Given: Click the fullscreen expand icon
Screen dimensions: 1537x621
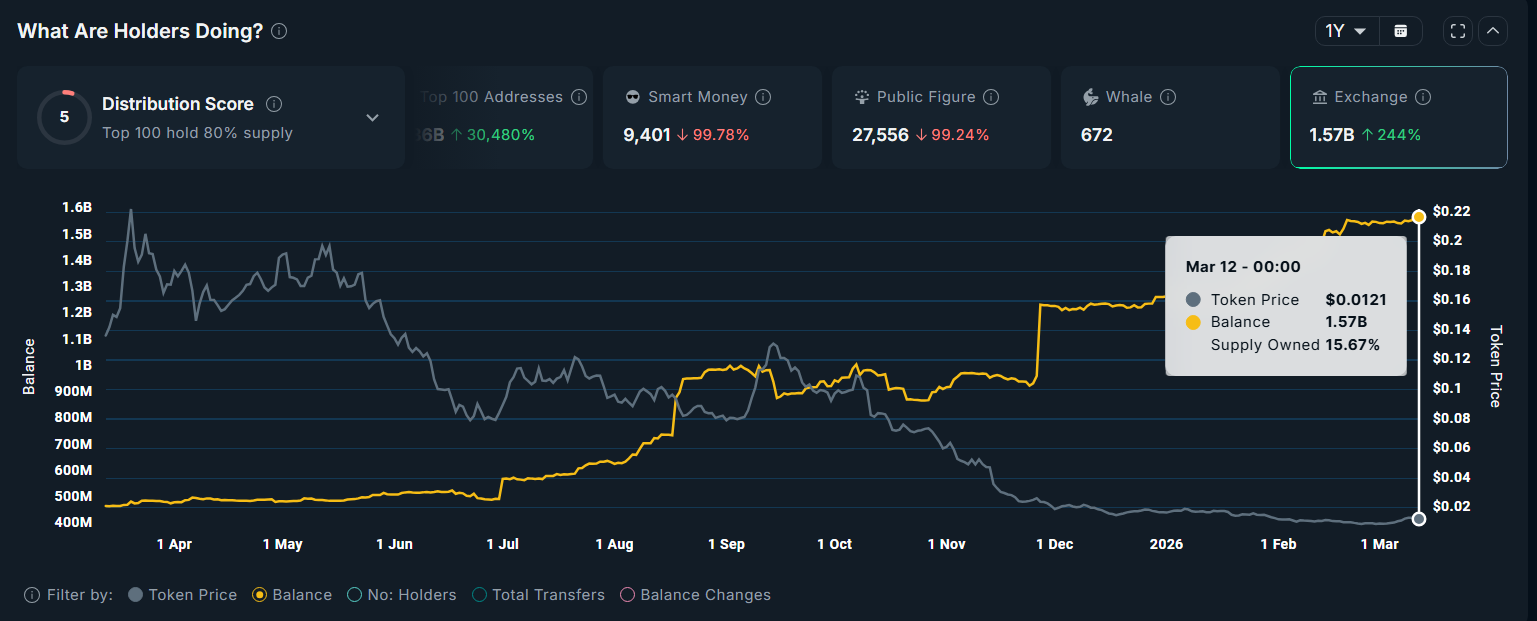Looking at the screenshot, I should (x=1458, y=31).
